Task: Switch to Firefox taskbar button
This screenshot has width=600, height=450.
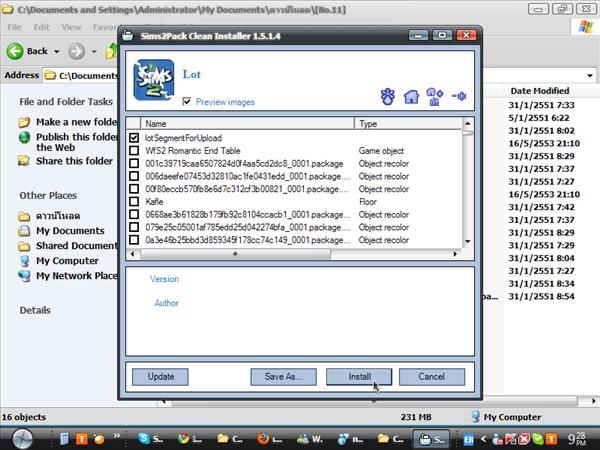Action: point(270,439)
